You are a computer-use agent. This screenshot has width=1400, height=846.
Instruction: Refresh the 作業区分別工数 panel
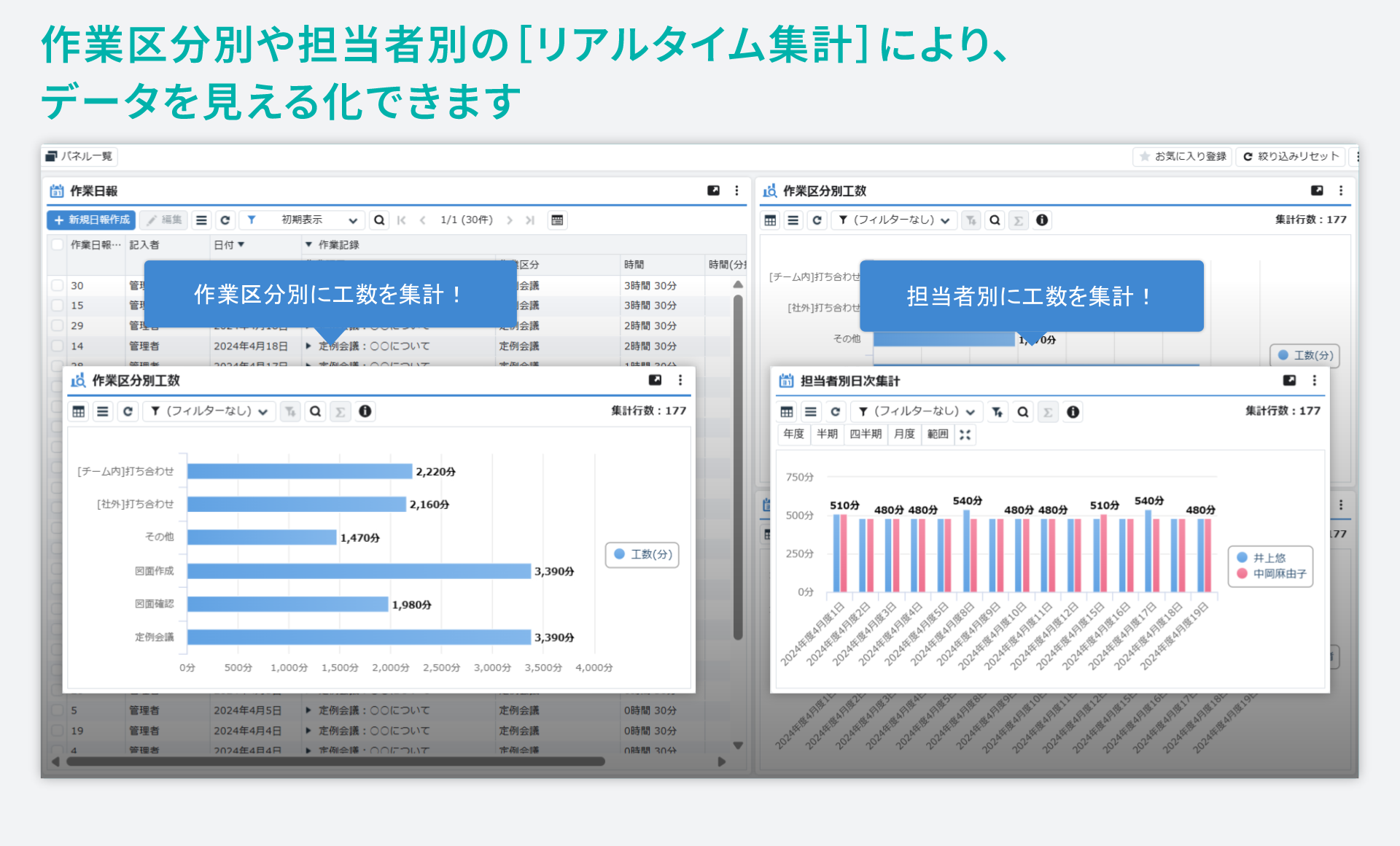pyautogui.click(x=128, y=411)
